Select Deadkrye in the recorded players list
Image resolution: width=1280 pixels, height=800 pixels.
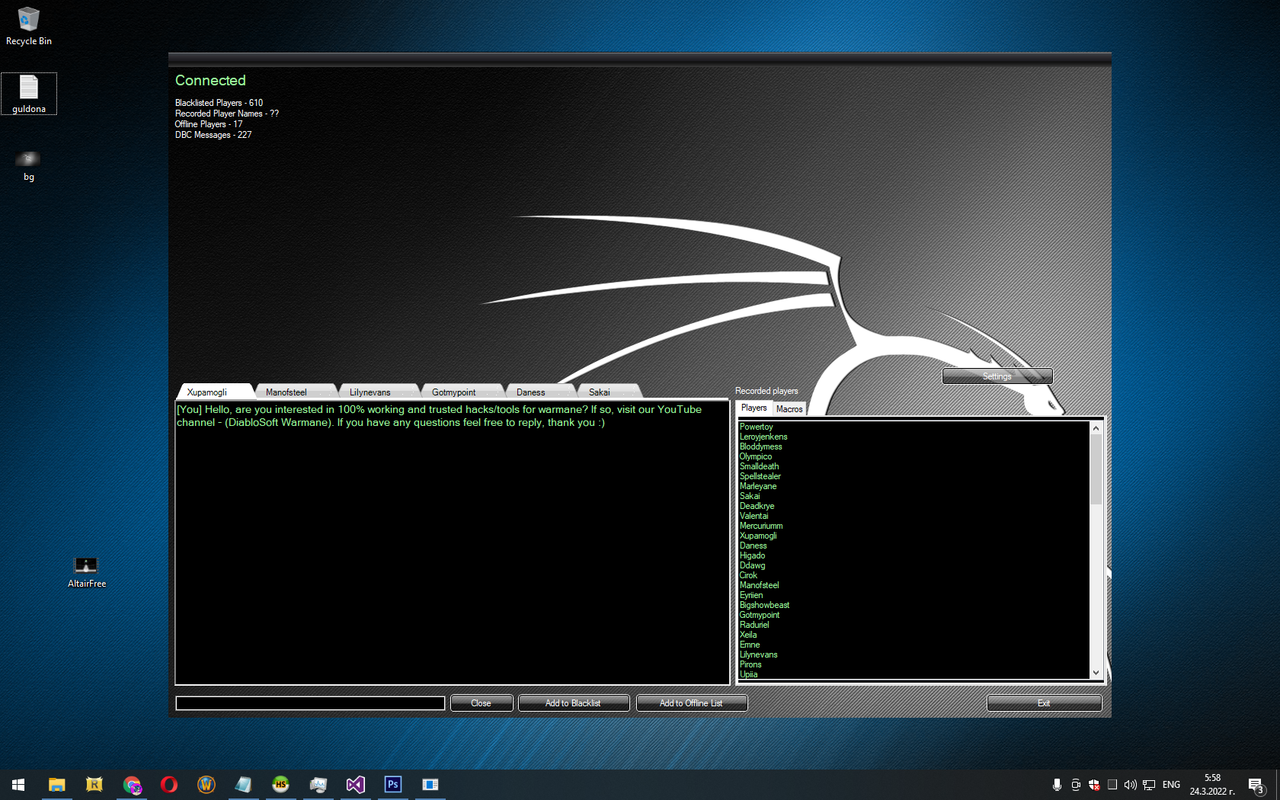tap(757, 506)
